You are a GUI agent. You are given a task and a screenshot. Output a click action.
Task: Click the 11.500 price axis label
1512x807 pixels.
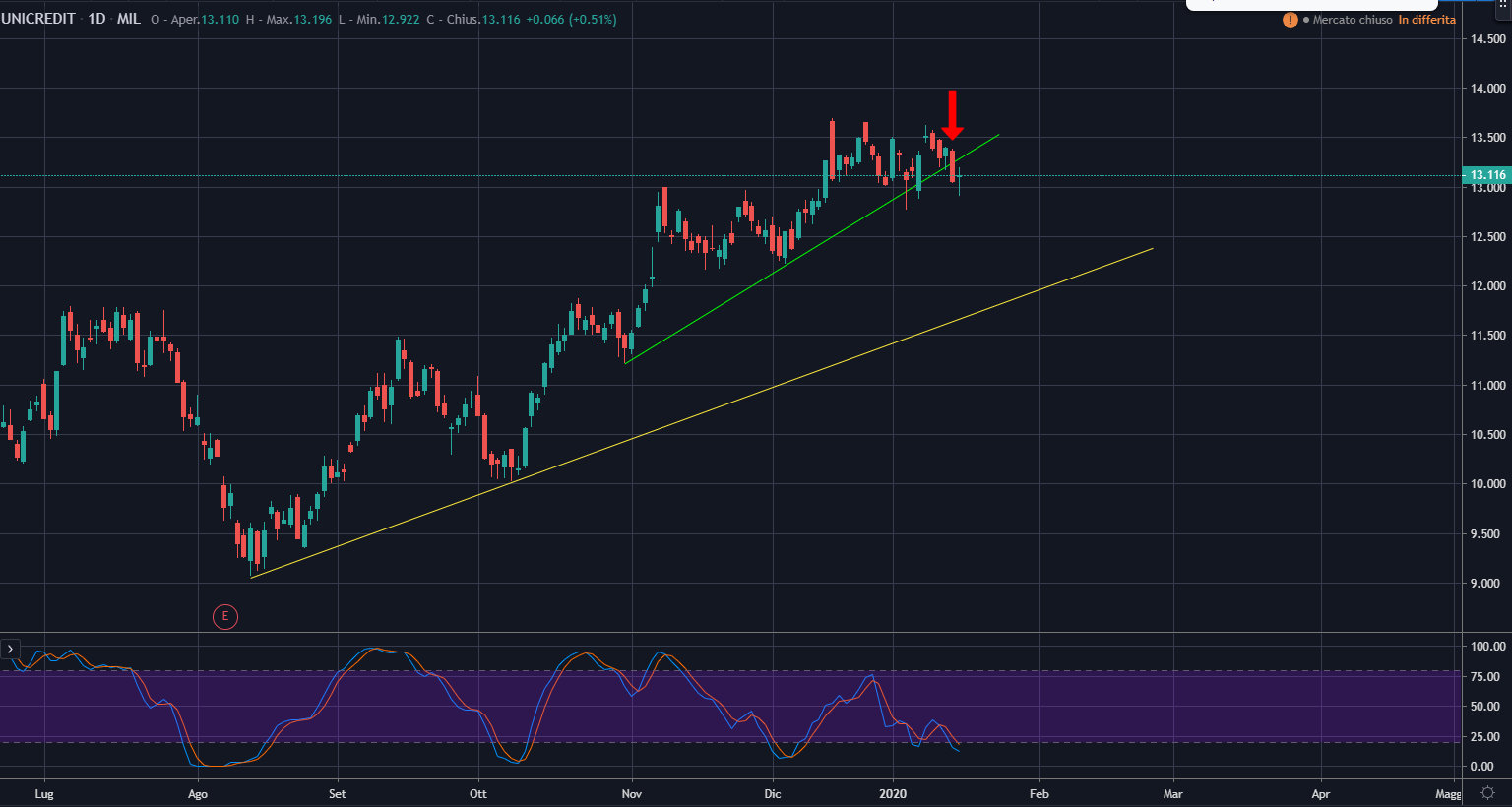point(1487,336)
